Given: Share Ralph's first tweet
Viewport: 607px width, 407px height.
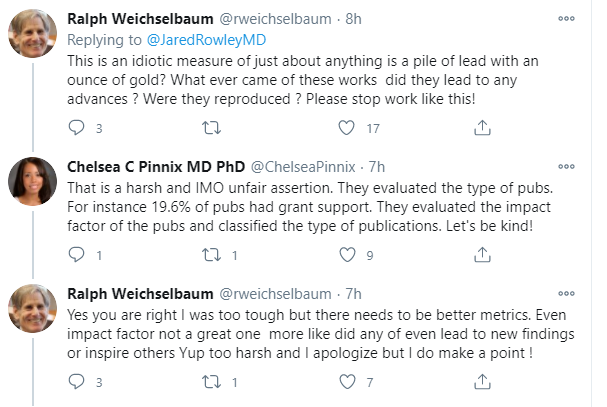Looking at the screenshot, I should coord(480,127).
